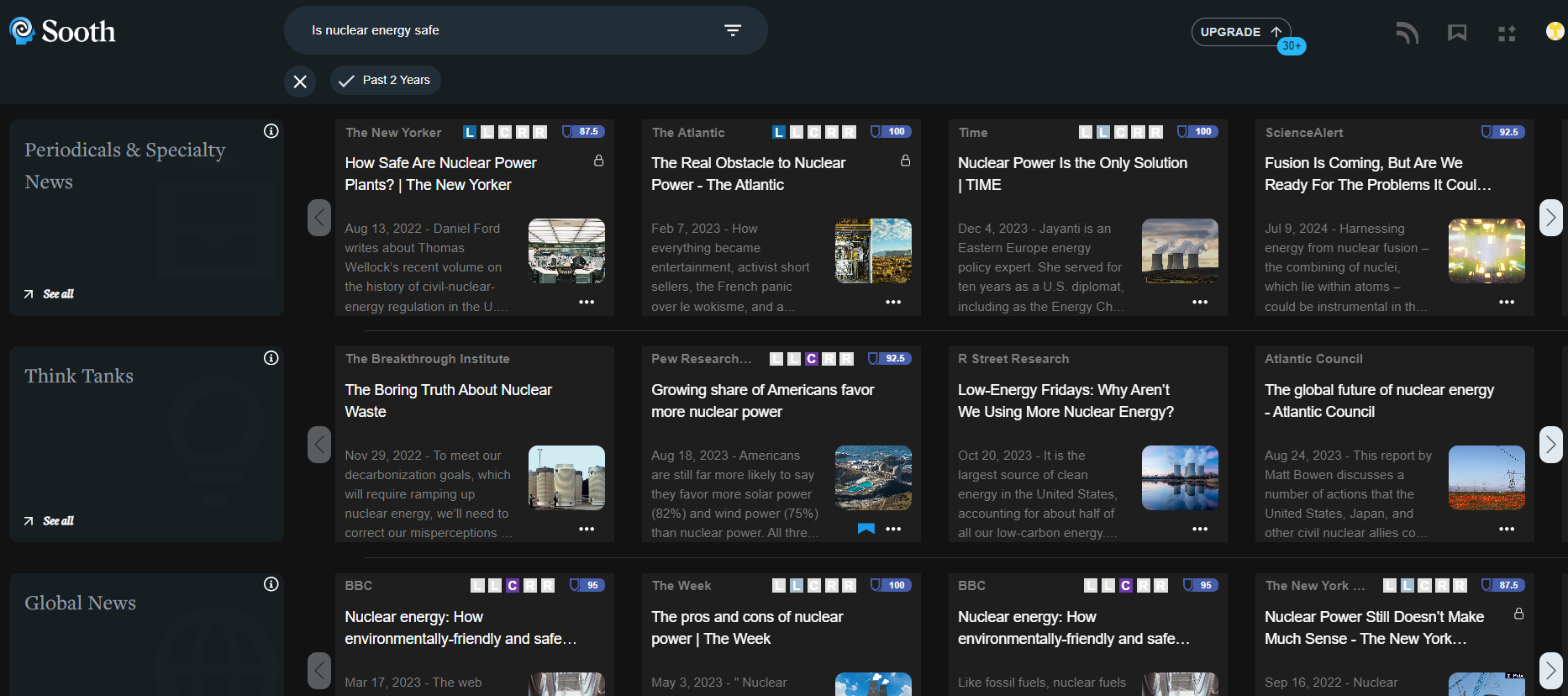This screenshot has width=1568, height=696.
Task: Open the RSS feed icon
Action: (x=1407, y=33)
